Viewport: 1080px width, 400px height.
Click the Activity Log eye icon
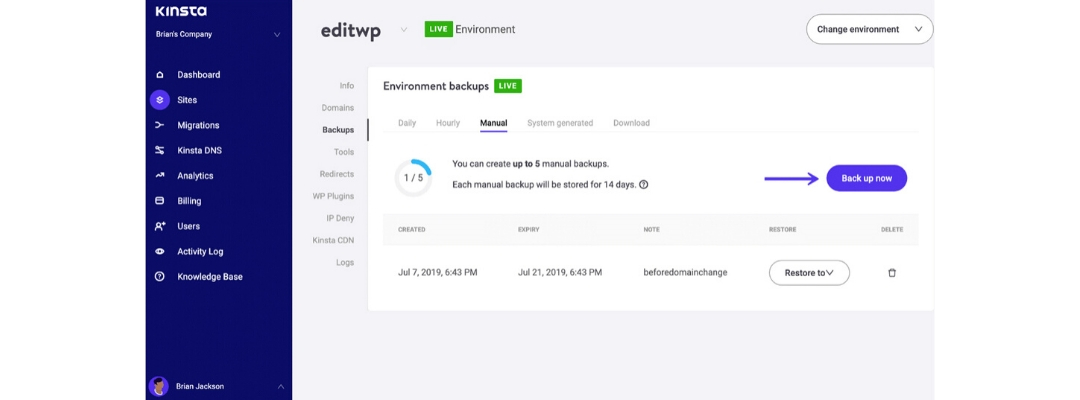pos(160,251)
